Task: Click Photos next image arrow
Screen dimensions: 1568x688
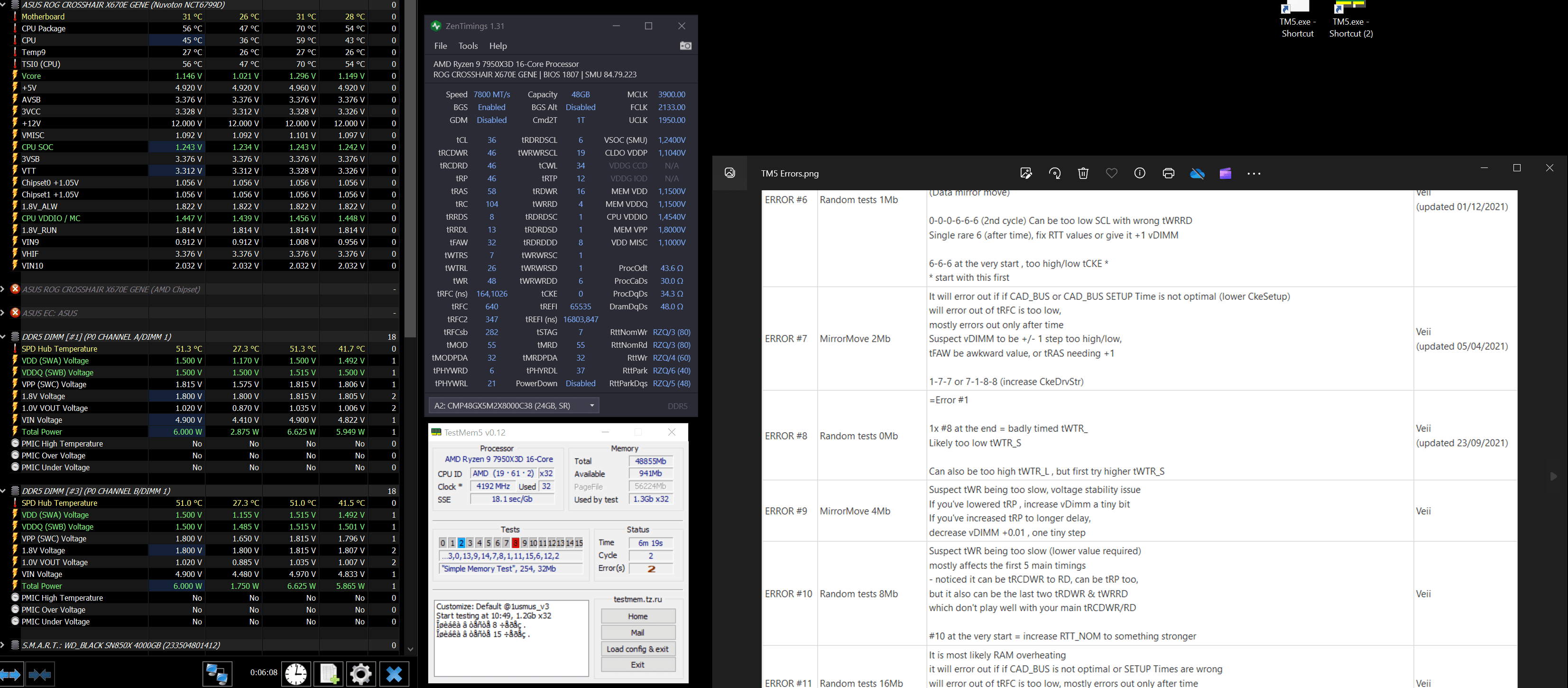Action: [x=1553, y=476]
